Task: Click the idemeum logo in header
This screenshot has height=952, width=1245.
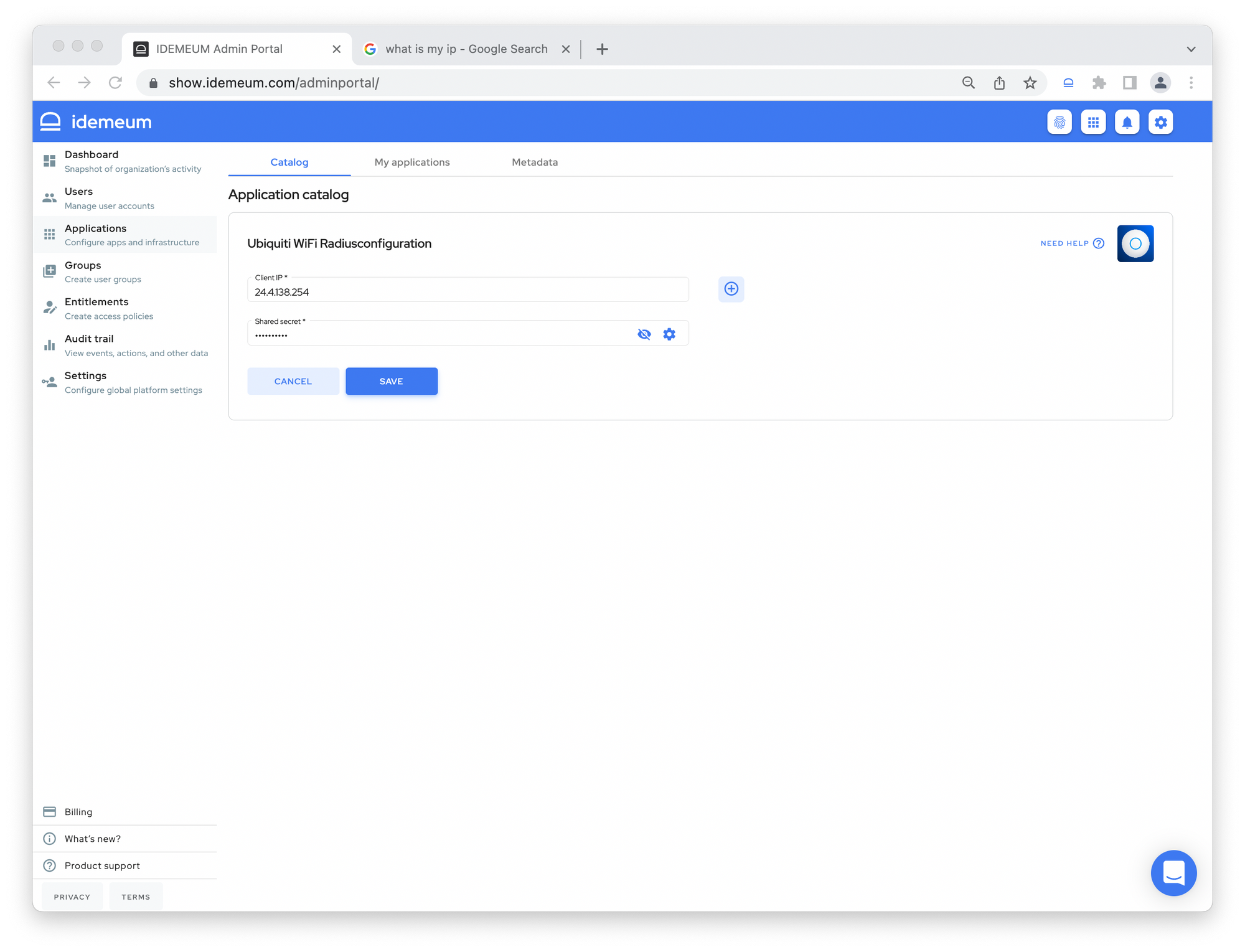Action: pyautogui.click(x=96, y=122)
